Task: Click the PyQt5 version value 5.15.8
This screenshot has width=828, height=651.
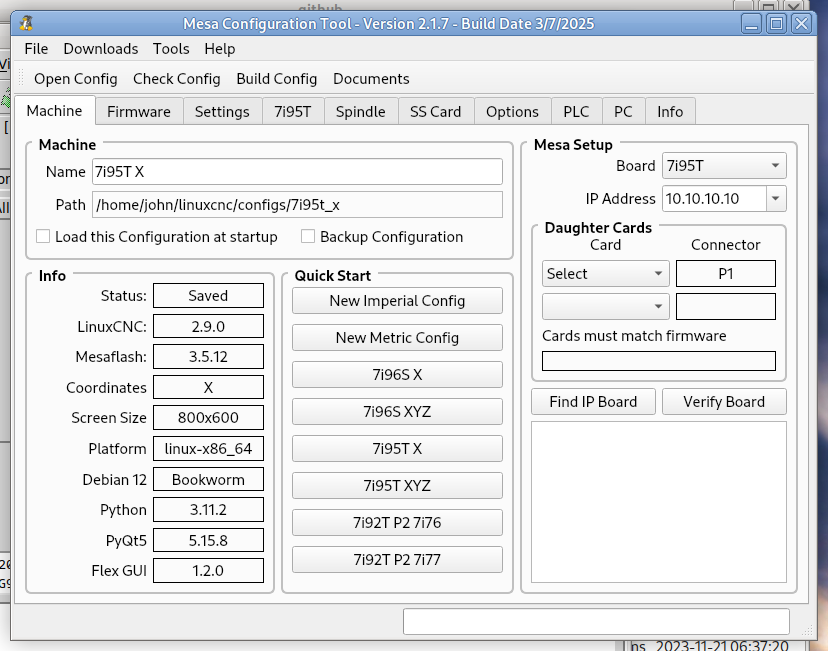Action: click(x=208, y=540)
